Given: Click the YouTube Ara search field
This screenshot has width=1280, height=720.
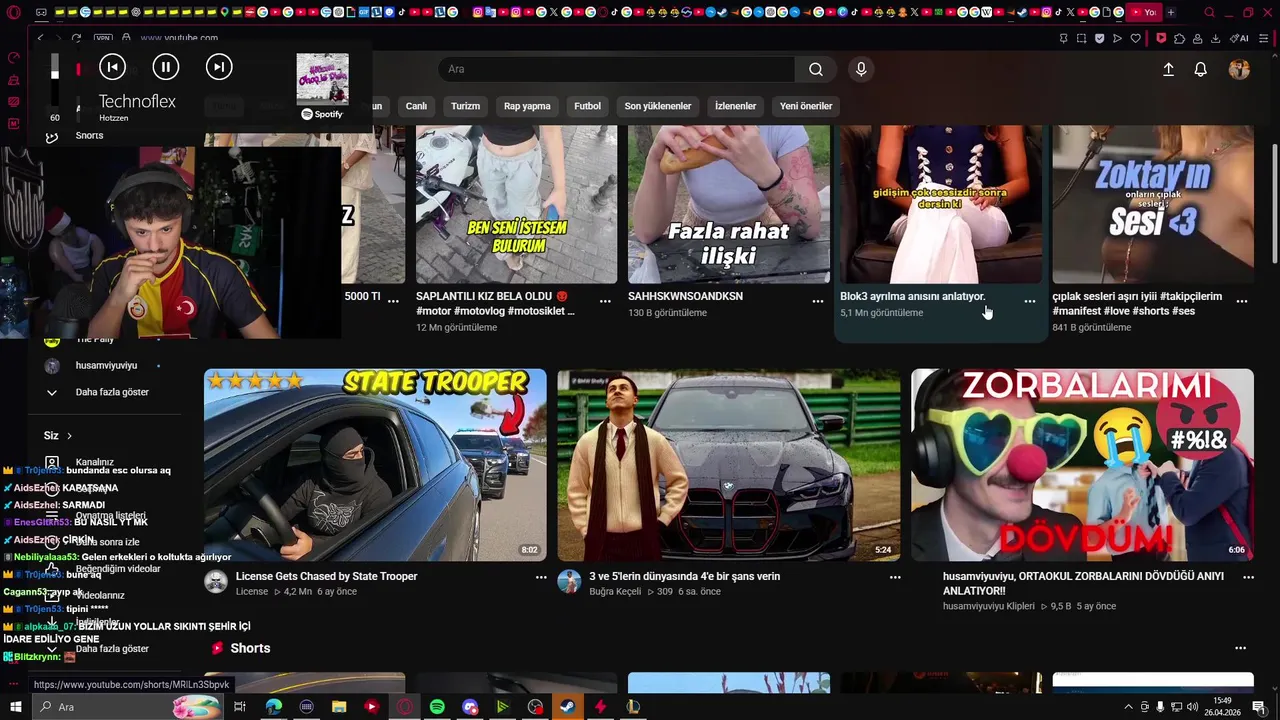Looking at the screenshot, I should coord(617,69).
